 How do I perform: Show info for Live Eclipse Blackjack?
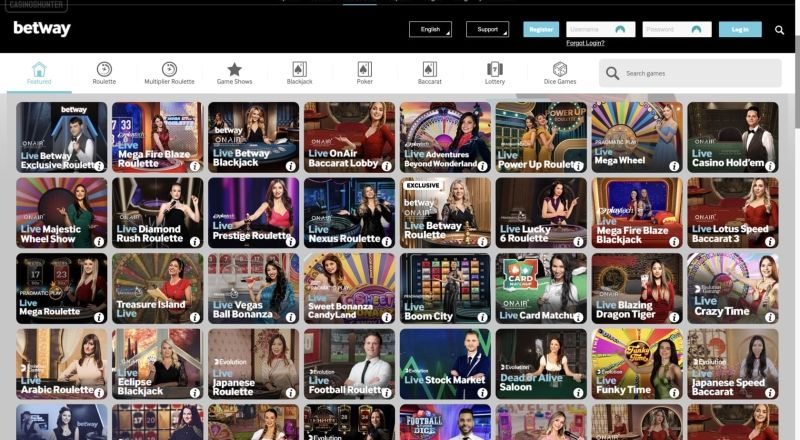click(195, 393)
